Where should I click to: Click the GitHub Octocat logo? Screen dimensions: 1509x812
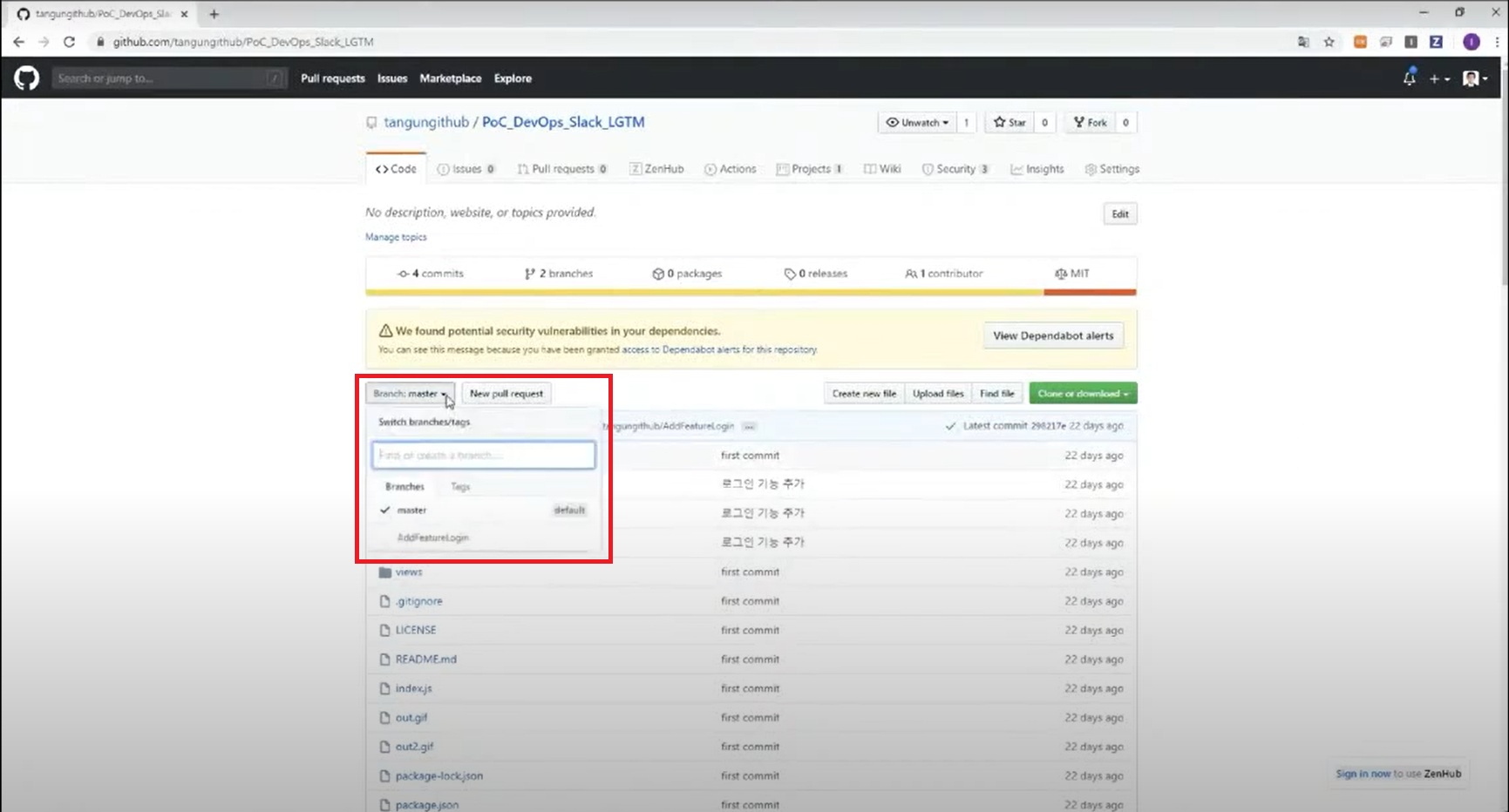[26, 78]
